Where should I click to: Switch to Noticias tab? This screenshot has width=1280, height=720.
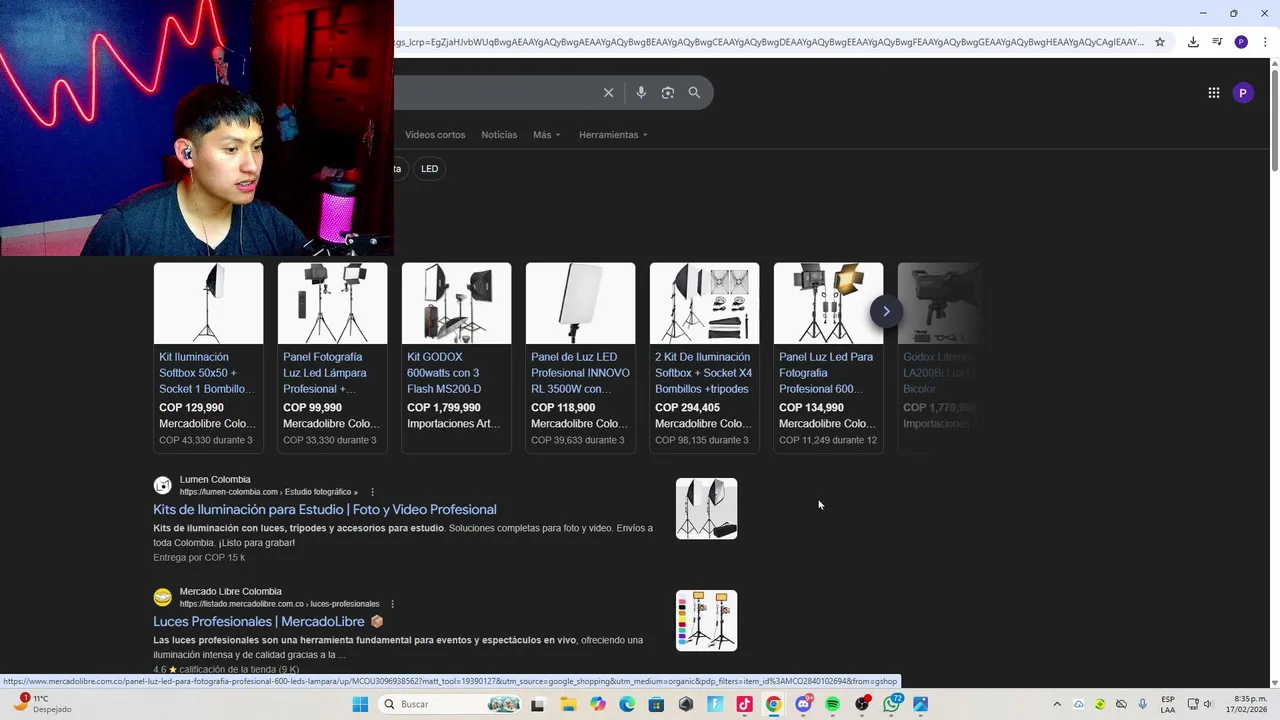(x=499, y=135)
